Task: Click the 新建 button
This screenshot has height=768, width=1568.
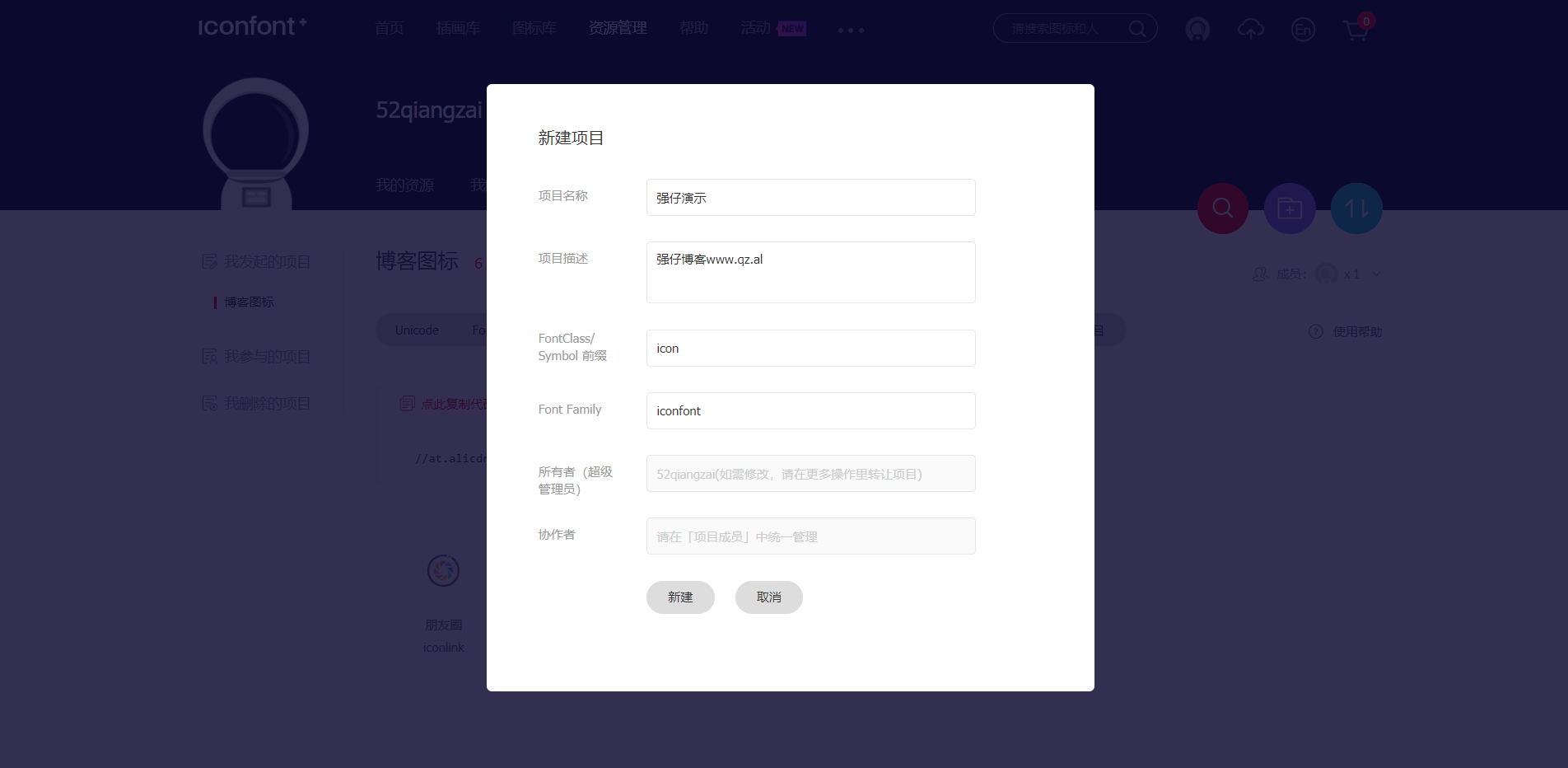Action: pyautogui.click(x=680, y=597)
